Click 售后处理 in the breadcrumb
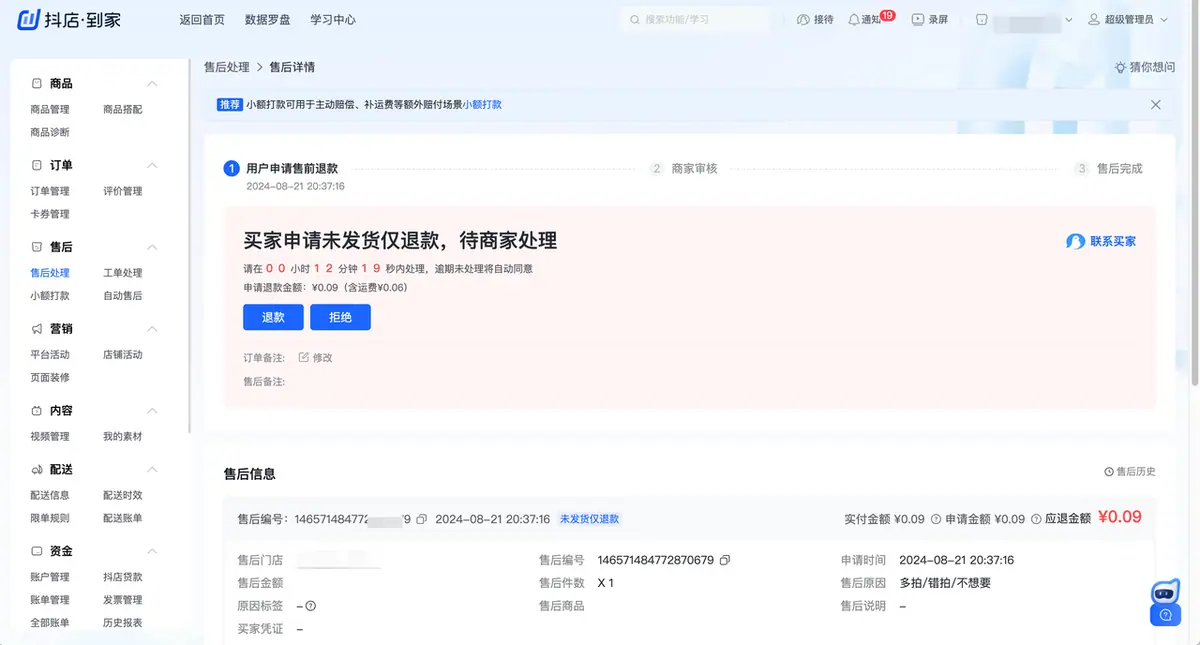This screenshot has height=645, width=1200. (x=227, y=67)
